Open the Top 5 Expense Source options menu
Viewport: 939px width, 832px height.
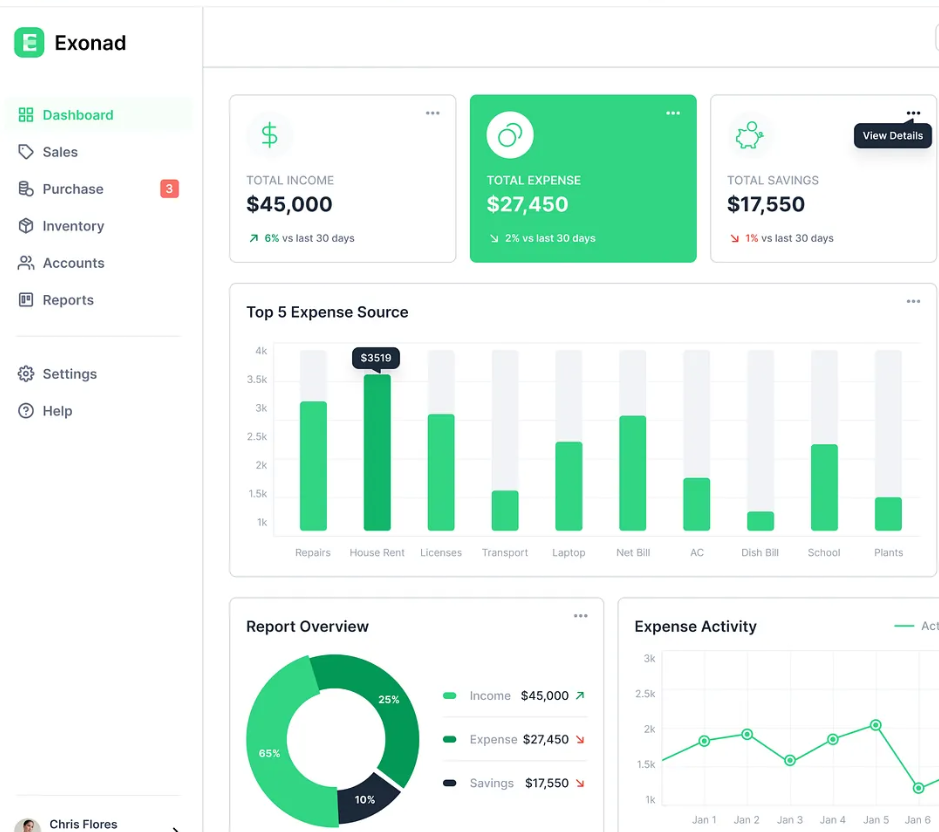tap(912, 300)
